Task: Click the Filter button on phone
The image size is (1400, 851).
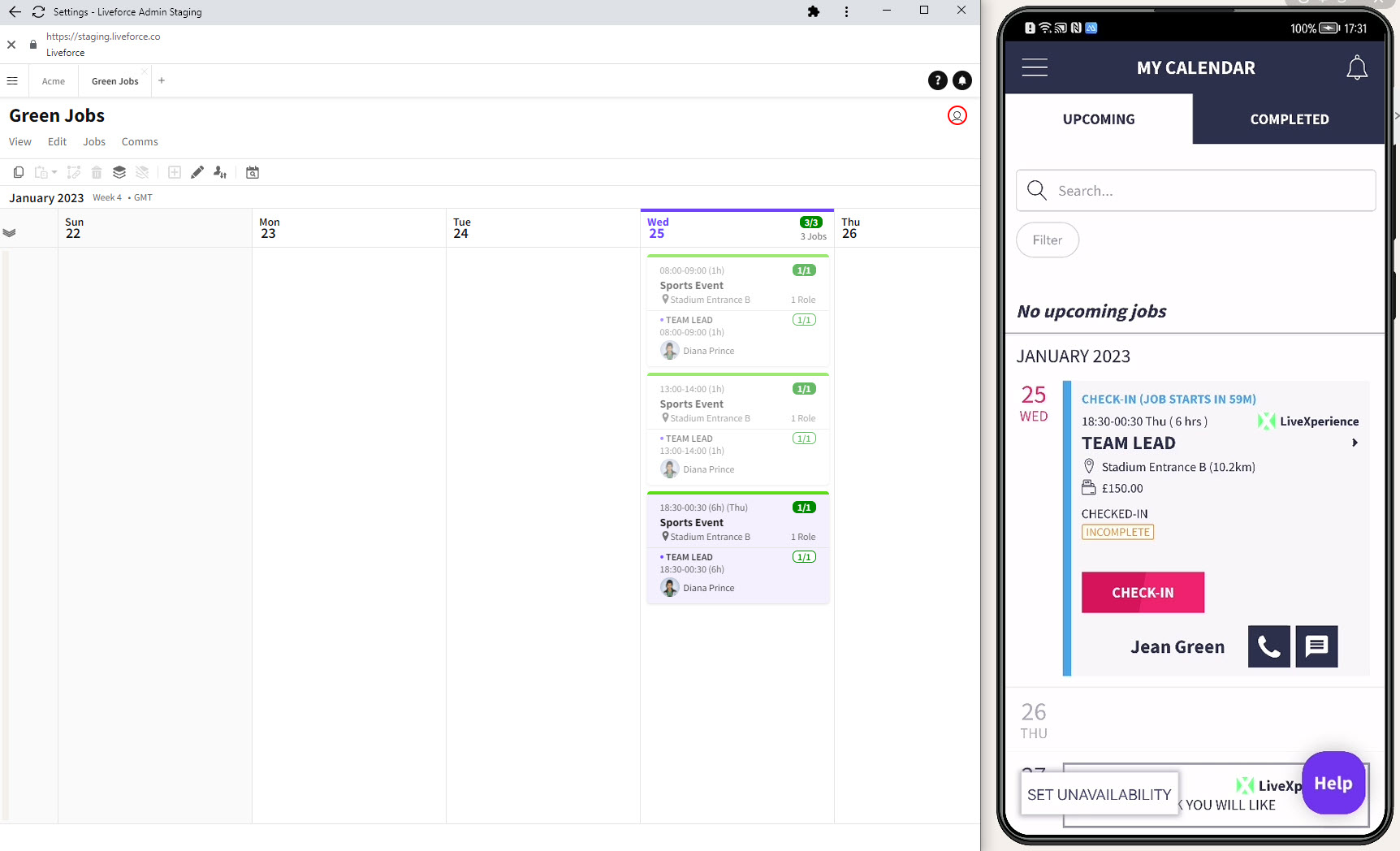Action: tap(1048, 240)
